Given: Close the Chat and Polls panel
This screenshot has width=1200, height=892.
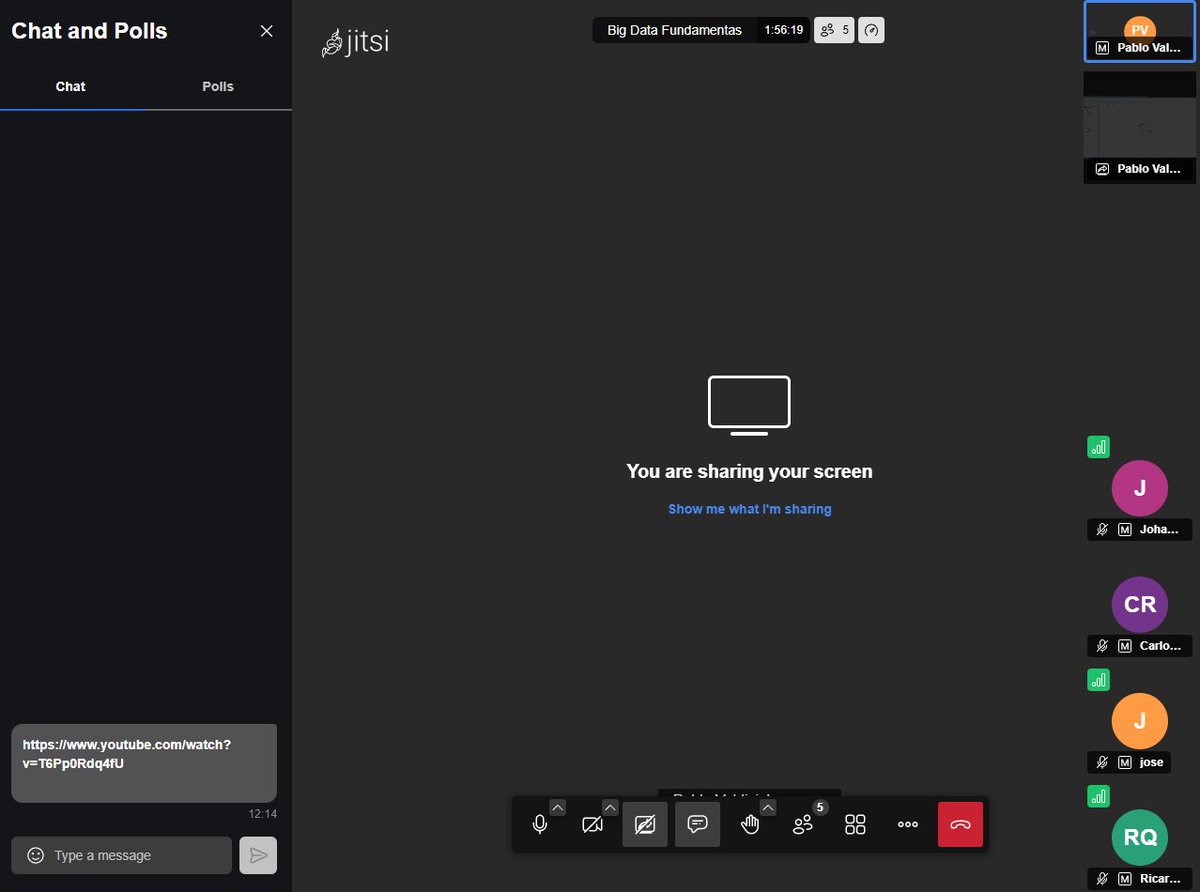Looking at the screenshot, I should pyautogui.click(x=266, y=31).
